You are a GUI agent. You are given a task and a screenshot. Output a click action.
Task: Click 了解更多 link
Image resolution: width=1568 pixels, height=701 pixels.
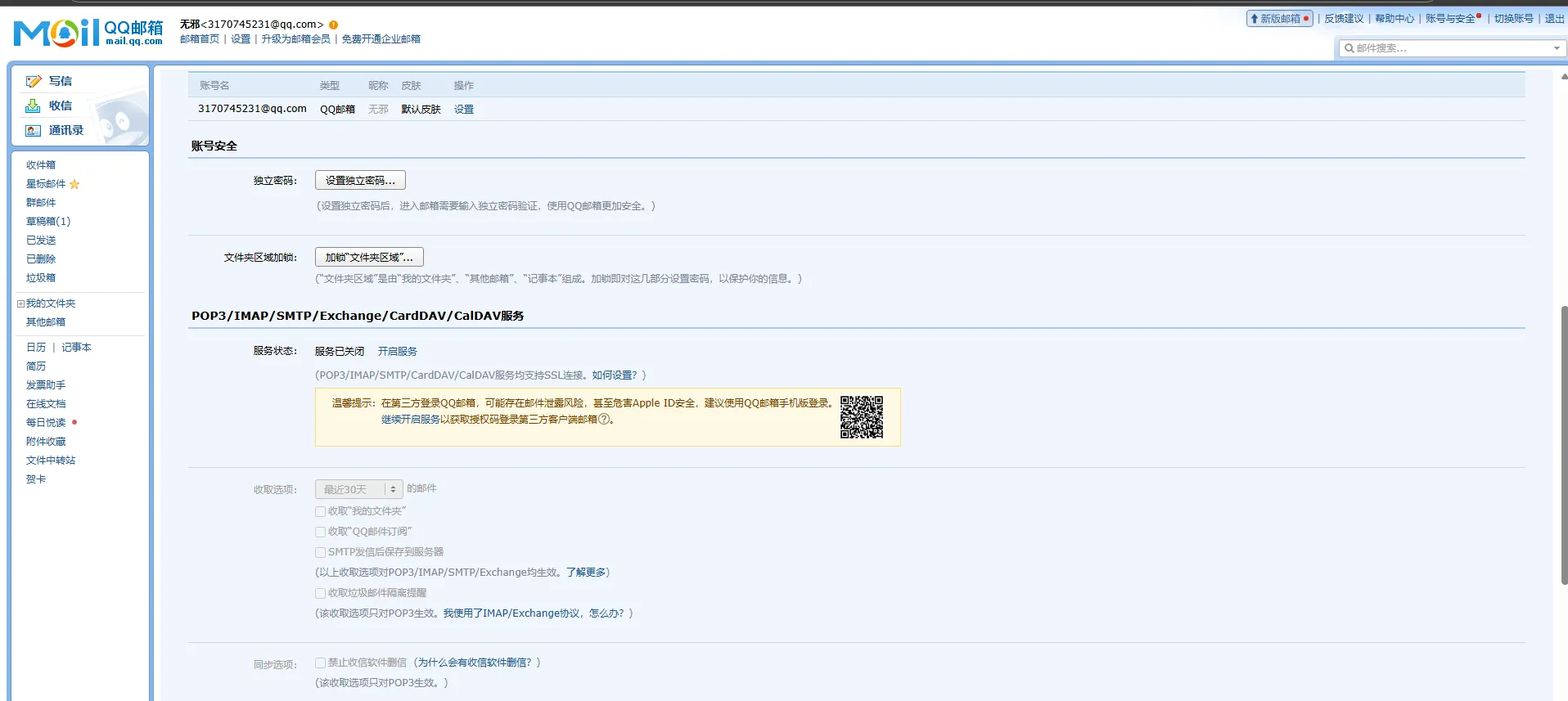pos(586,573)
